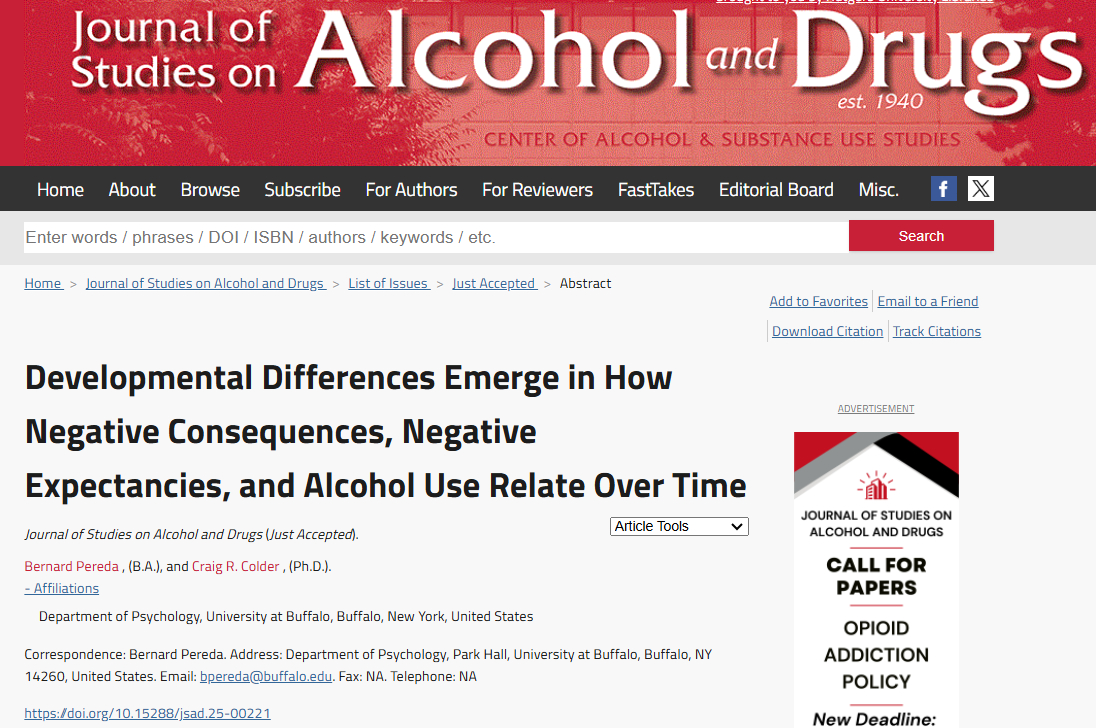This screenshot has width=1096, height=728.
Task: Open the Article Tools dropdown
Action: coord(679,526)
